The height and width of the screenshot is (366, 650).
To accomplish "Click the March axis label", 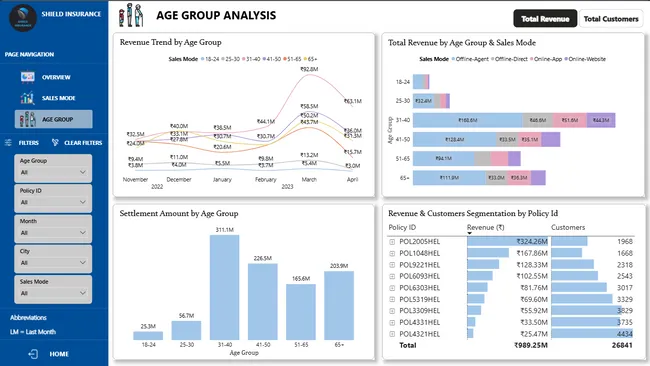I will pyautogui.click(x=309, y=179).
